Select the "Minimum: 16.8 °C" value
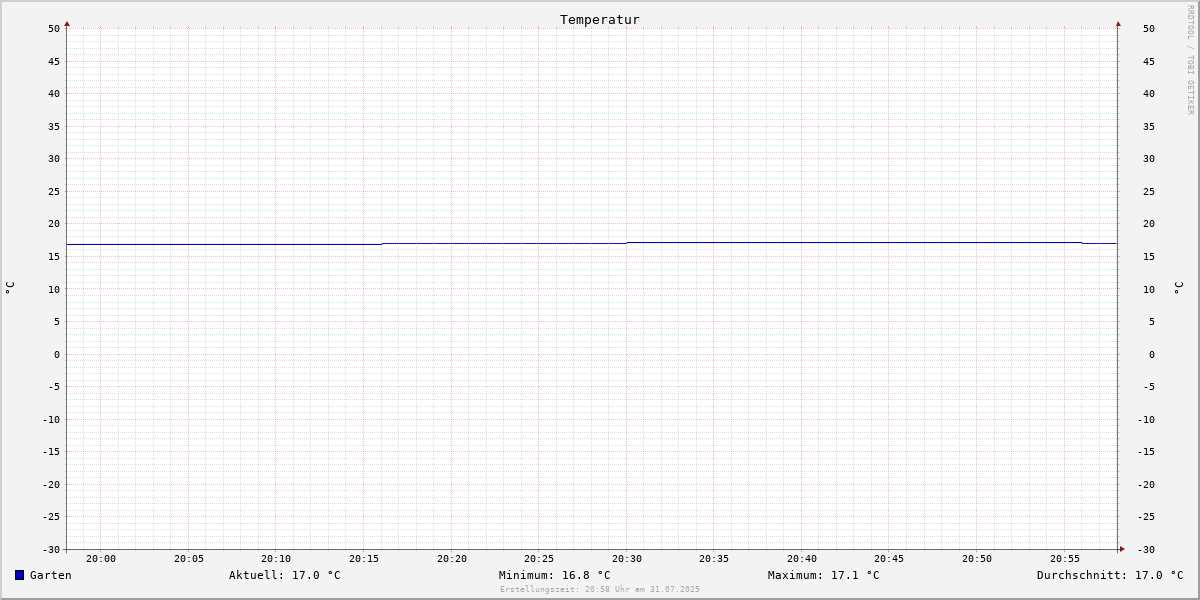 [x=555, y=575]
